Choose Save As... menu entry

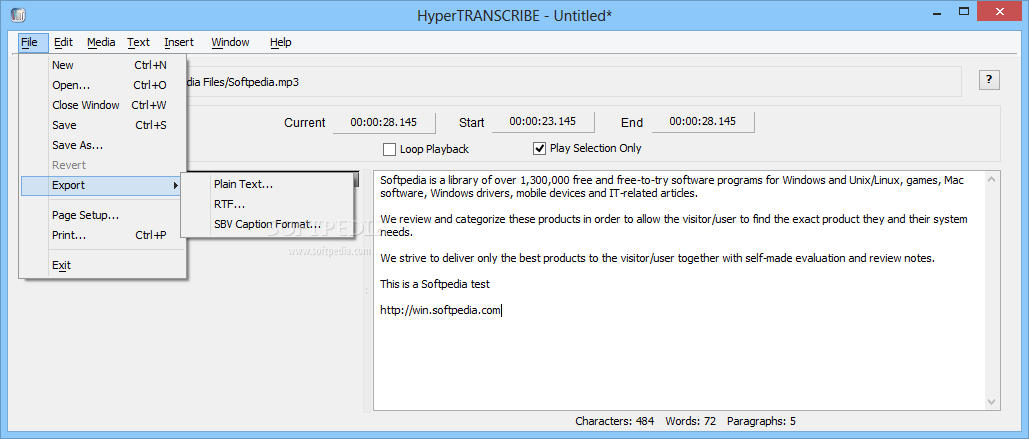click(x=104, y=145)
